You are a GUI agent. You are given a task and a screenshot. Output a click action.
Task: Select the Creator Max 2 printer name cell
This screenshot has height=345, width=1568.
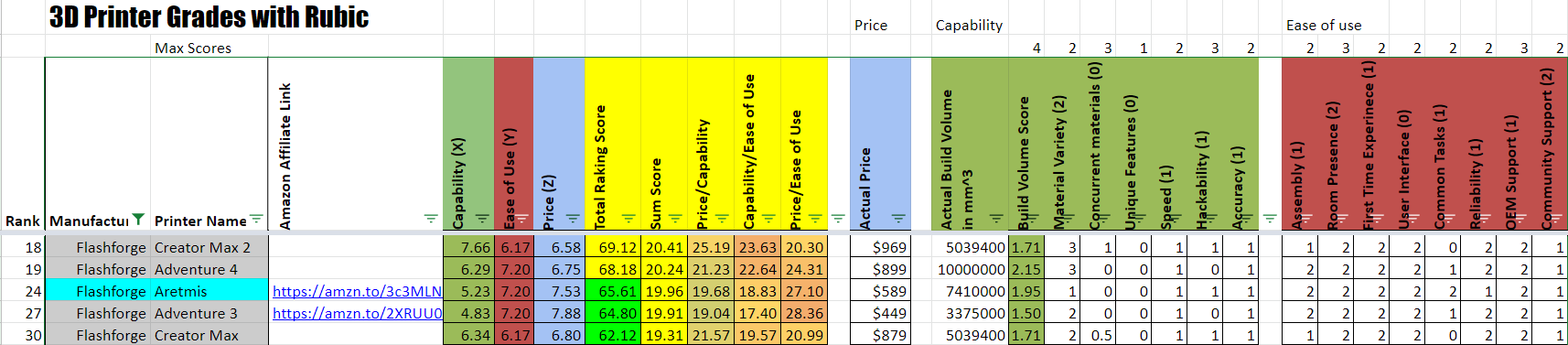(209, 247)
